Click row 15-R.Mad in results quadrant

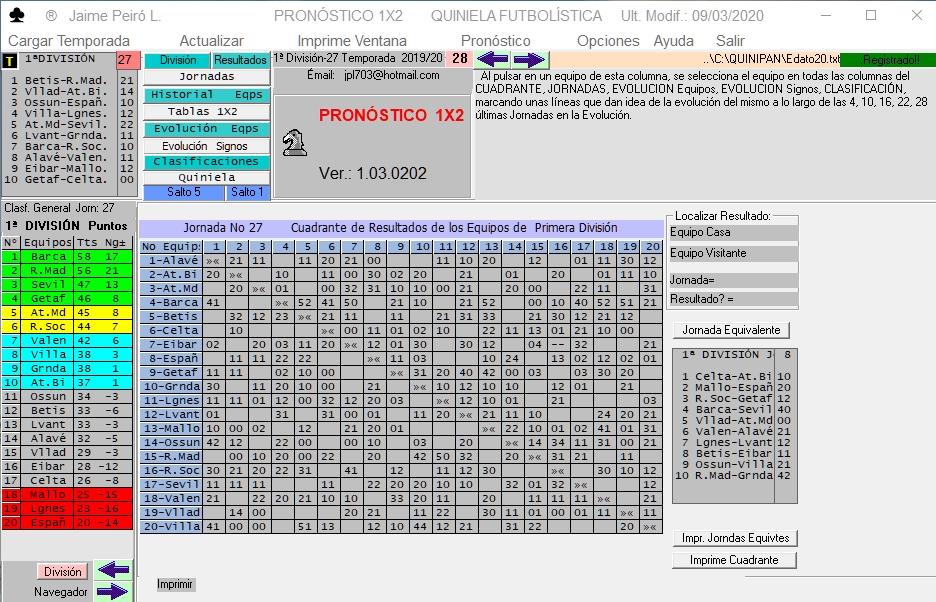[x=171, y=456]
